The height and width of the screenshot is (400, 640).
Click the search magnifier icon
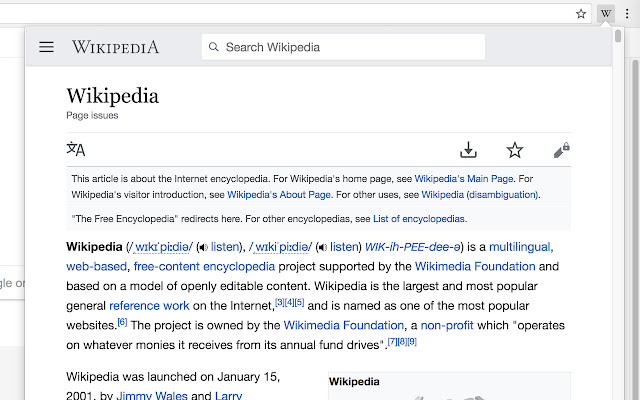tap(213, 47)
